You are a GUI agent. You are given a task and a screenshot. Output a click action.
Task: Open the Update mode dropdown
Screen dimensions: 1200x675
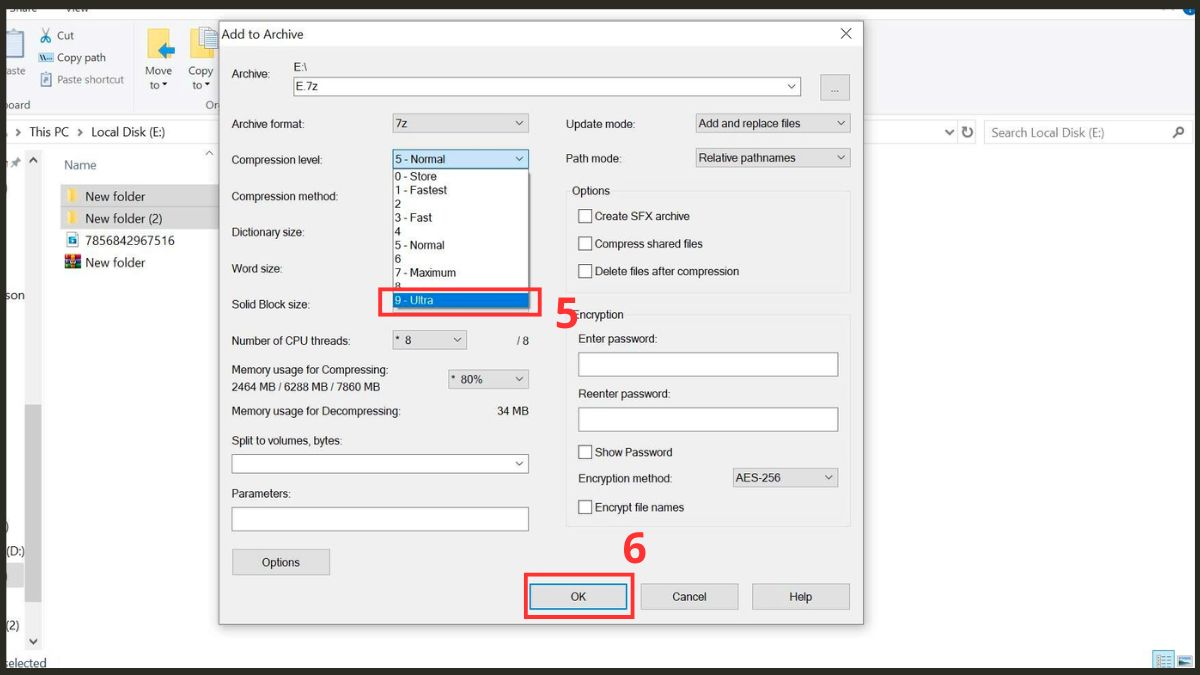click(772, 123)
